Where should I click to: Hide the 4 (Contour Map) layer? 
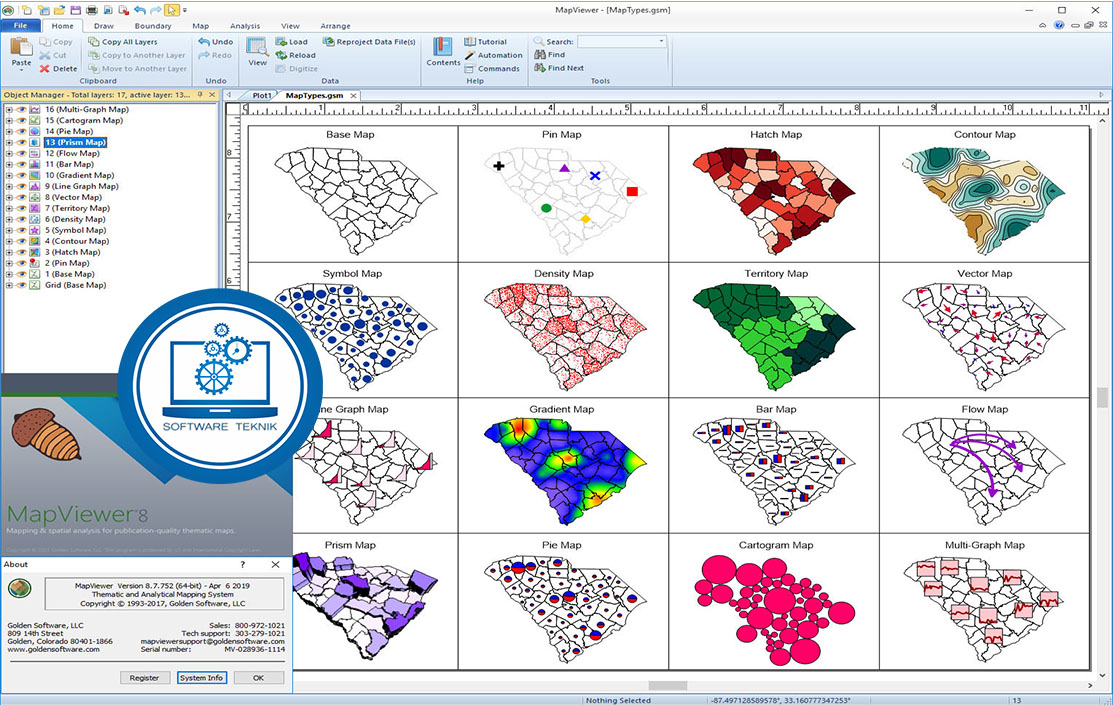(21, 241)
